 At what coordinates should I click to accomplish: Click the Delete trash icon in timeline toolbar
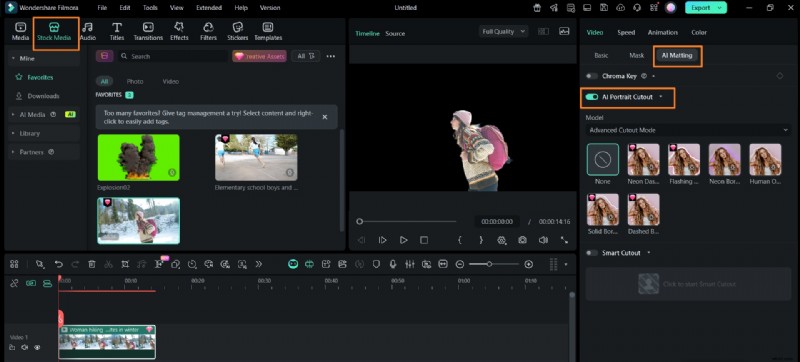(92, 264)
